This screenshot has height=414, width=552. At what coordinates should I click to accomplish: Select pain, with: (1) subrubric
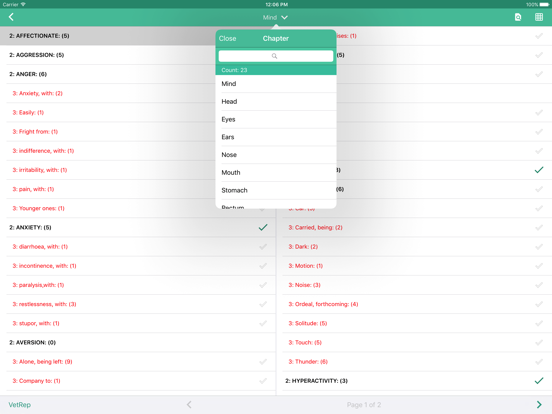pos(33,189)
